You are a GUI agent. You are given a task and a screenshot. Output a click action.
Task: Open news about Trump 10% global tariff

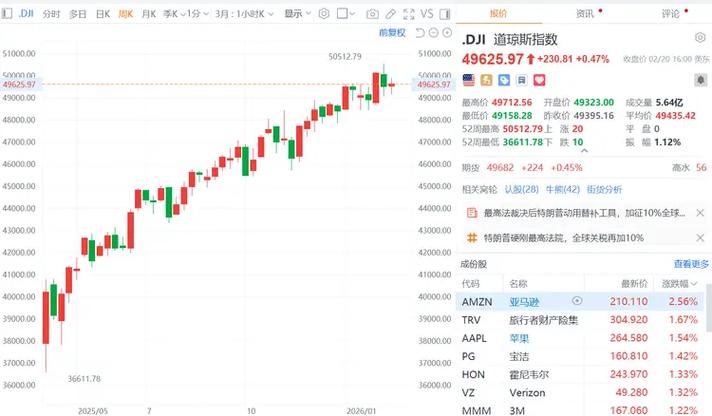(584, 213)
